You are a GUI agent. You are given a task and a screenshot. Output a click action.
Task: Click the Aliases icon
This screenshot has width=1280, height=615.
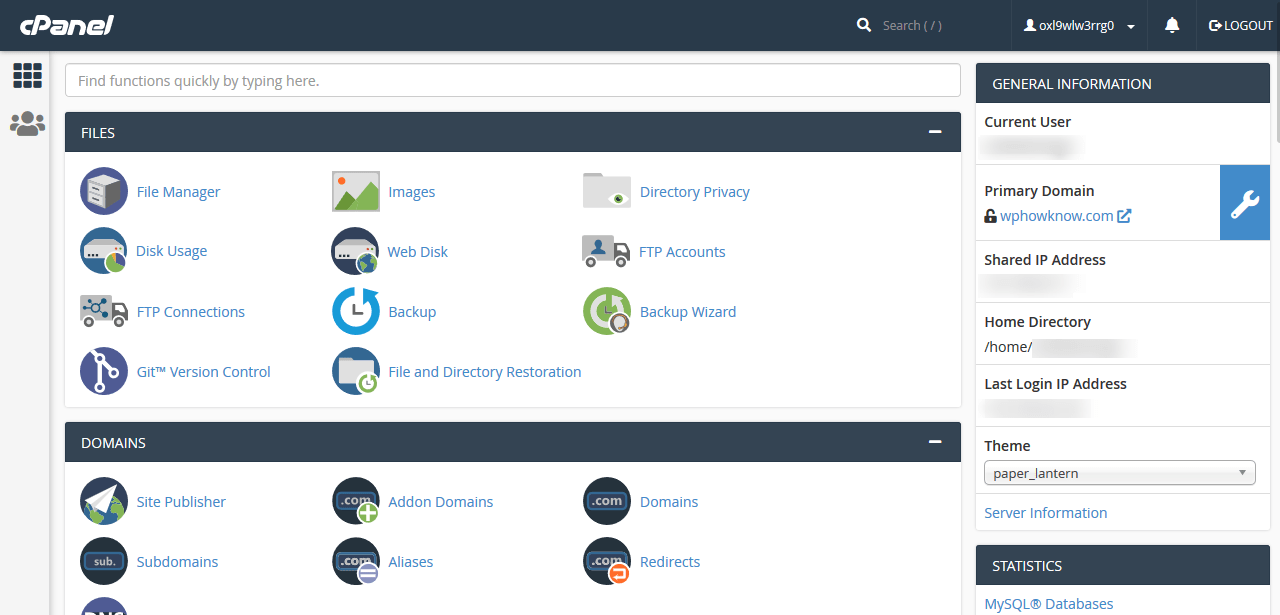click(356, 561)
